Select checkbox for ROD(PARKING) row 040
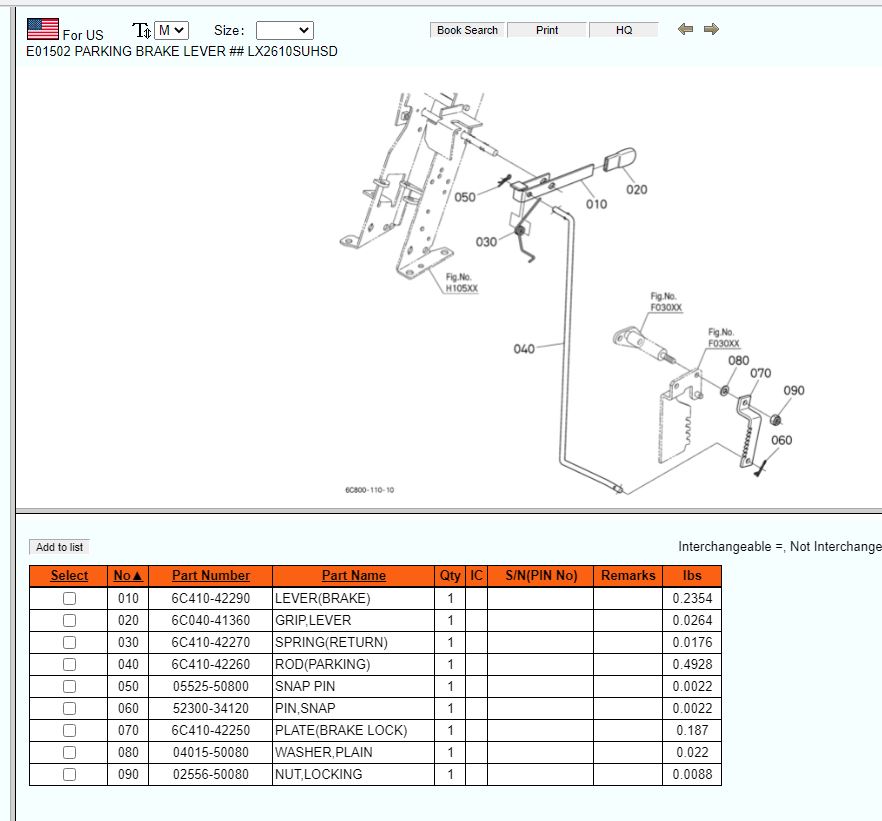 [69, 665]
